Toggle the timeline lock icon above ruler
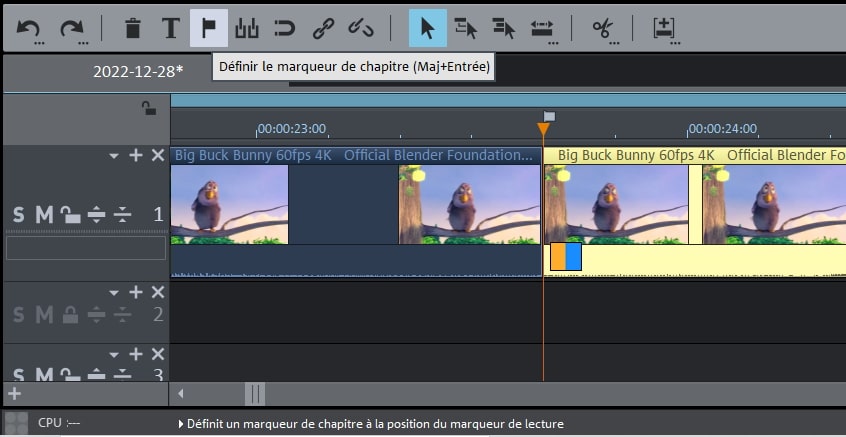 tap(149, 108)
